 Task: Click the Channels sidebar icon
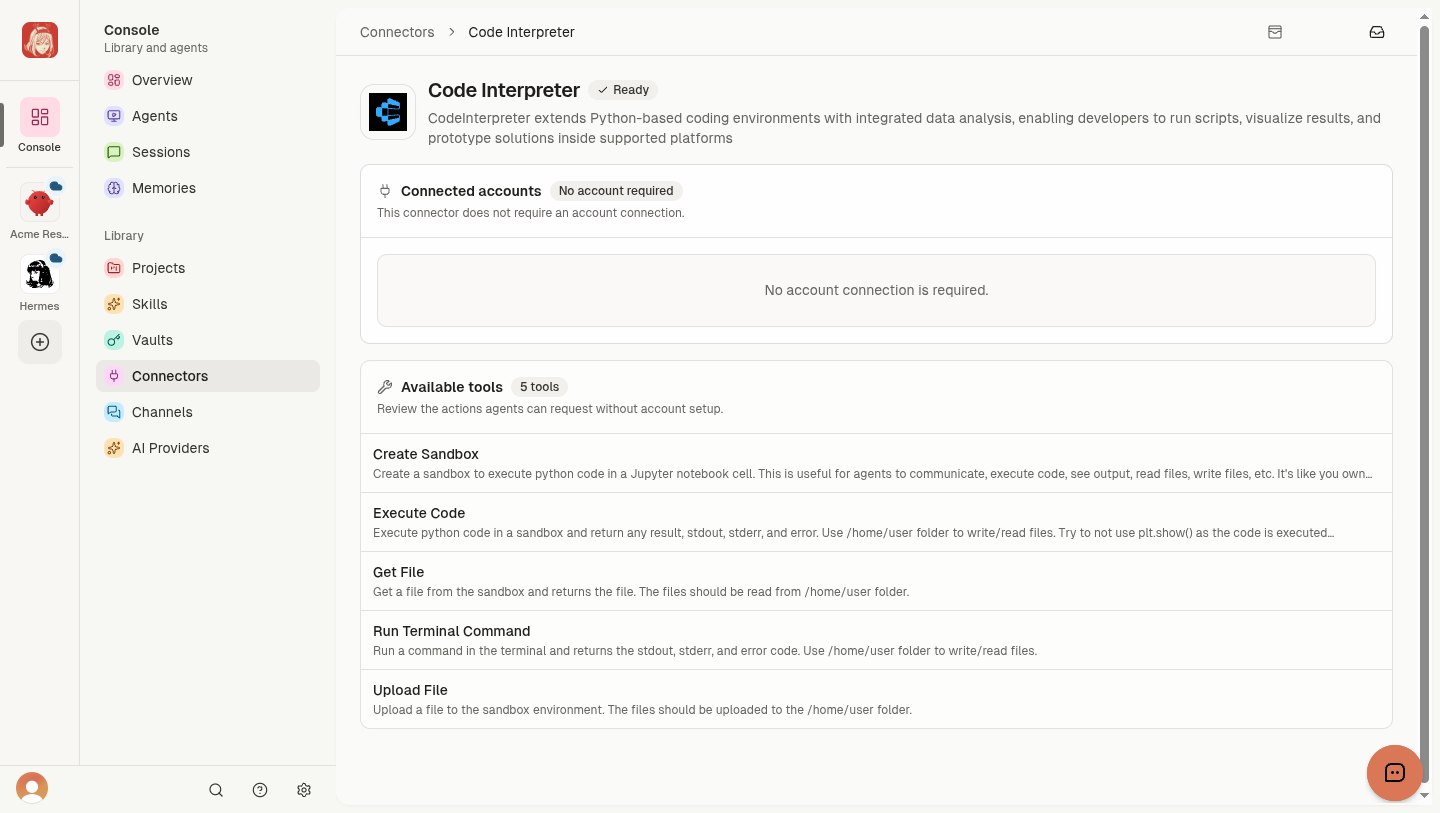[x=114, y=412]
